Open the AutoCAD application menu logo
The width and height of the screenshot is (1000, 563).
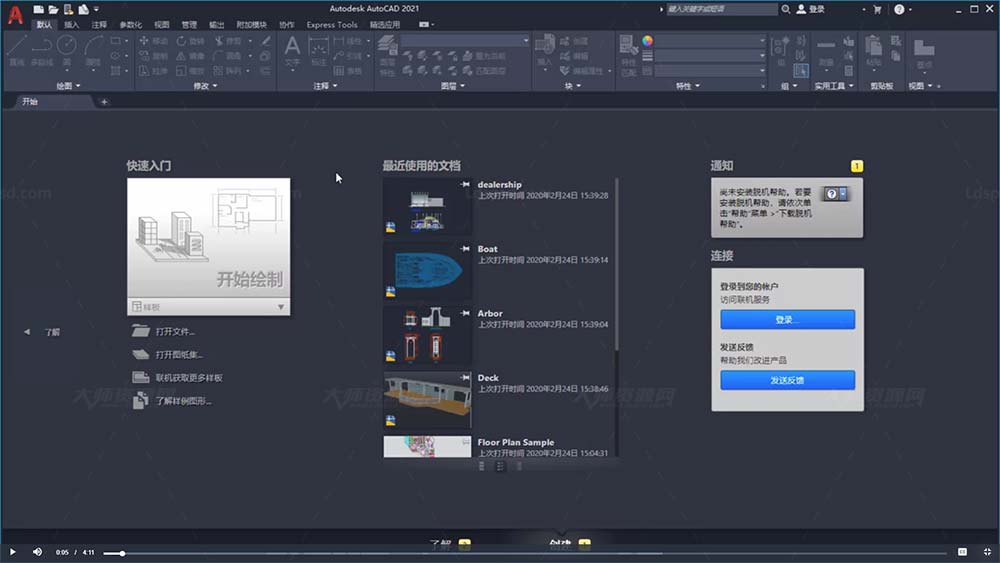(15, 14)
